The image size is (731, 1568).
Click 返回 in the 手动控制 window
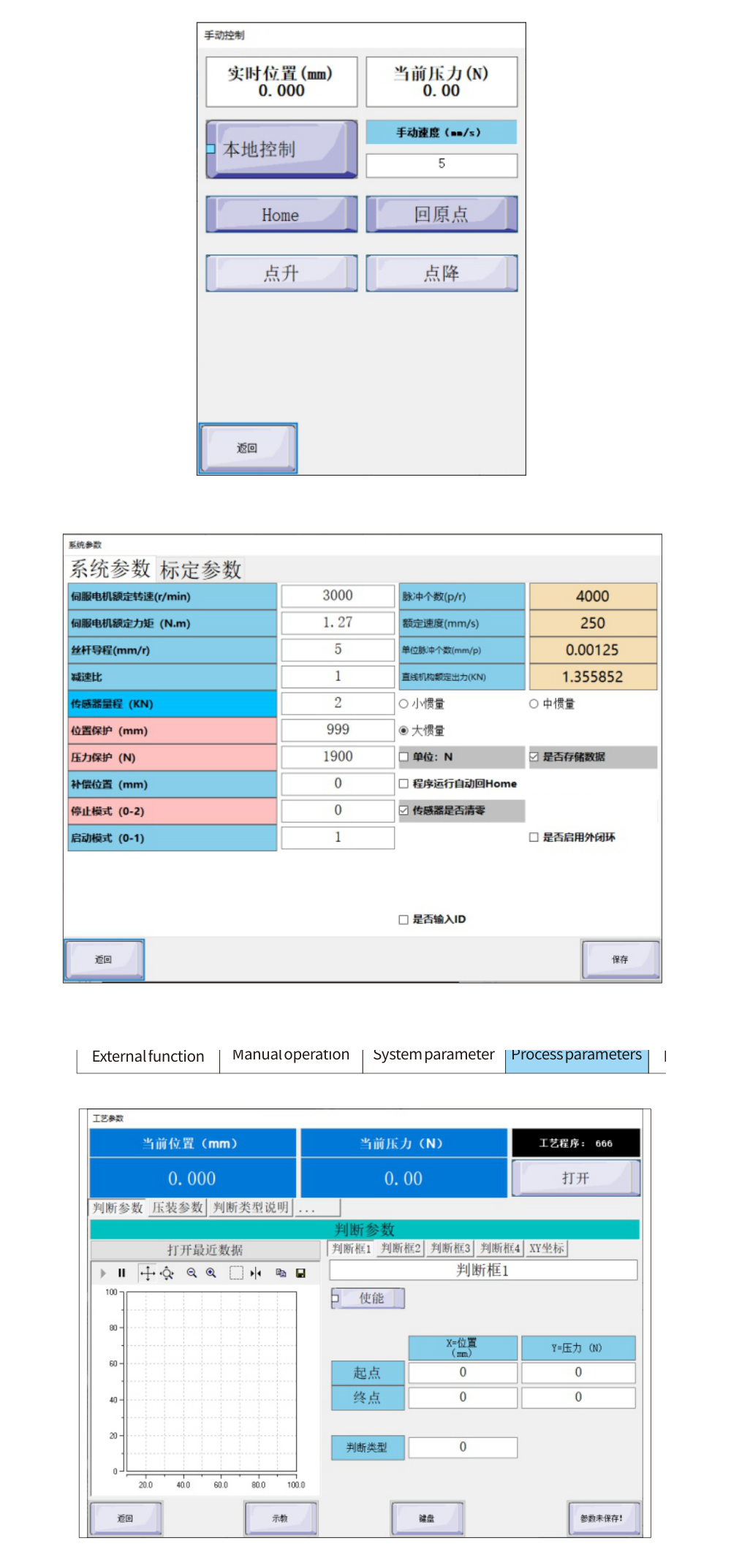pyautogui.click(x=248, y=448)
